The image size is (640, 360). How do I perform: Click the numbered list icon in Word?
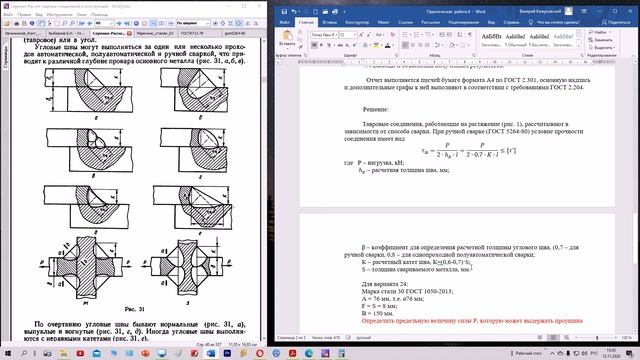tap(417, 35)
